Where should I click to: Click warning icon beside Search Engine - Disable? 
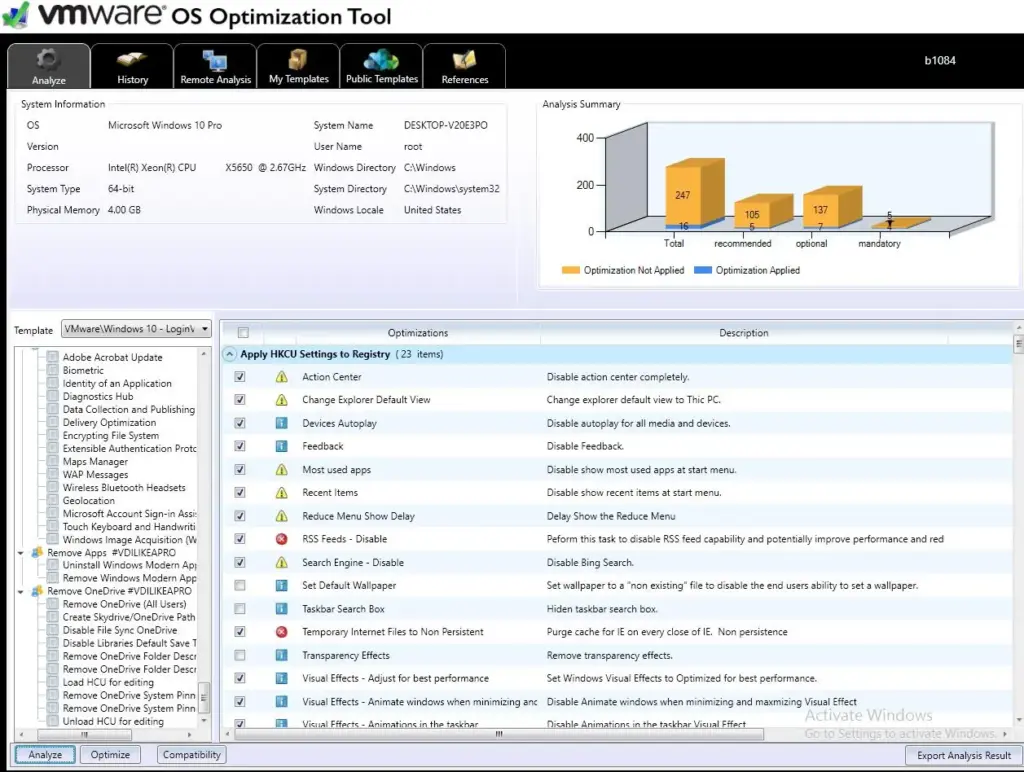coord(281,562)
